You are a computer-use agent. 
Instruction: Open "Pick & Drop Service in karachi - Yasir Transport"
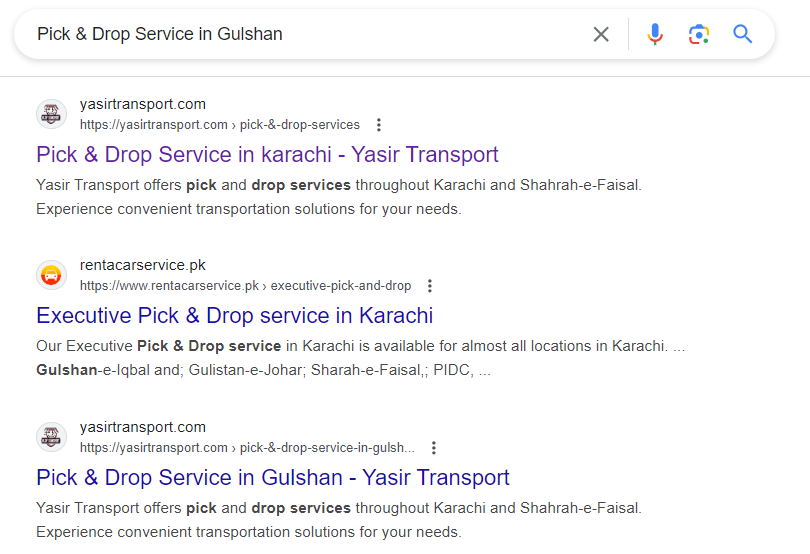[x=267, y=155]
